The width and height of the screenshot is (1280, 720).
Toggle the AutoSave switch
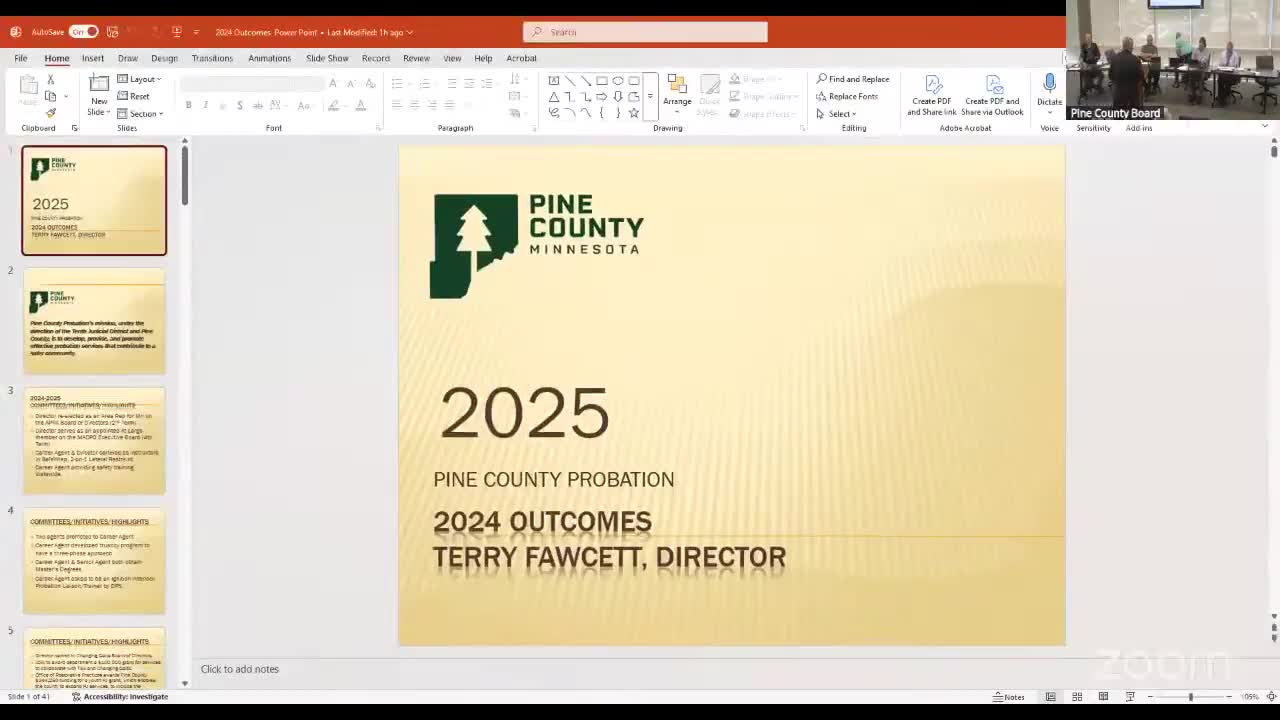coord(83,32)
